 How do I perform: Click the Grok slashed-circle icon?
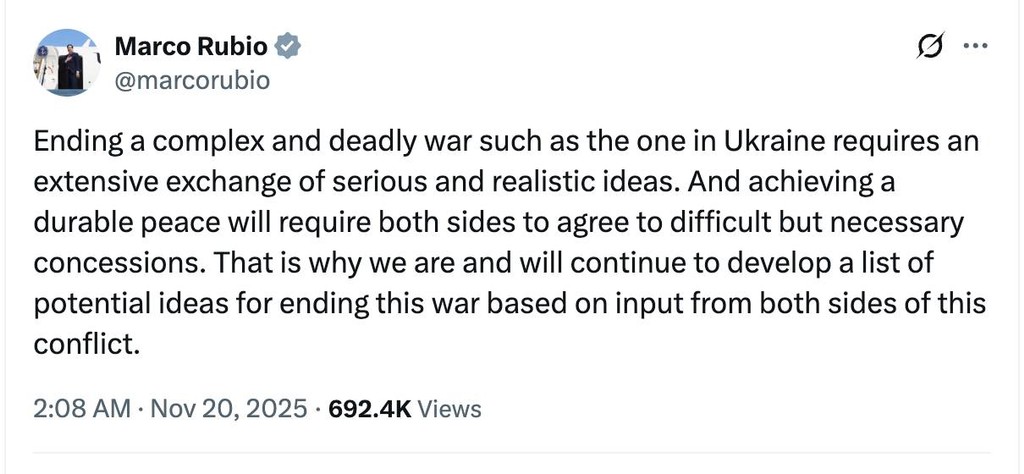coord(929,48)
